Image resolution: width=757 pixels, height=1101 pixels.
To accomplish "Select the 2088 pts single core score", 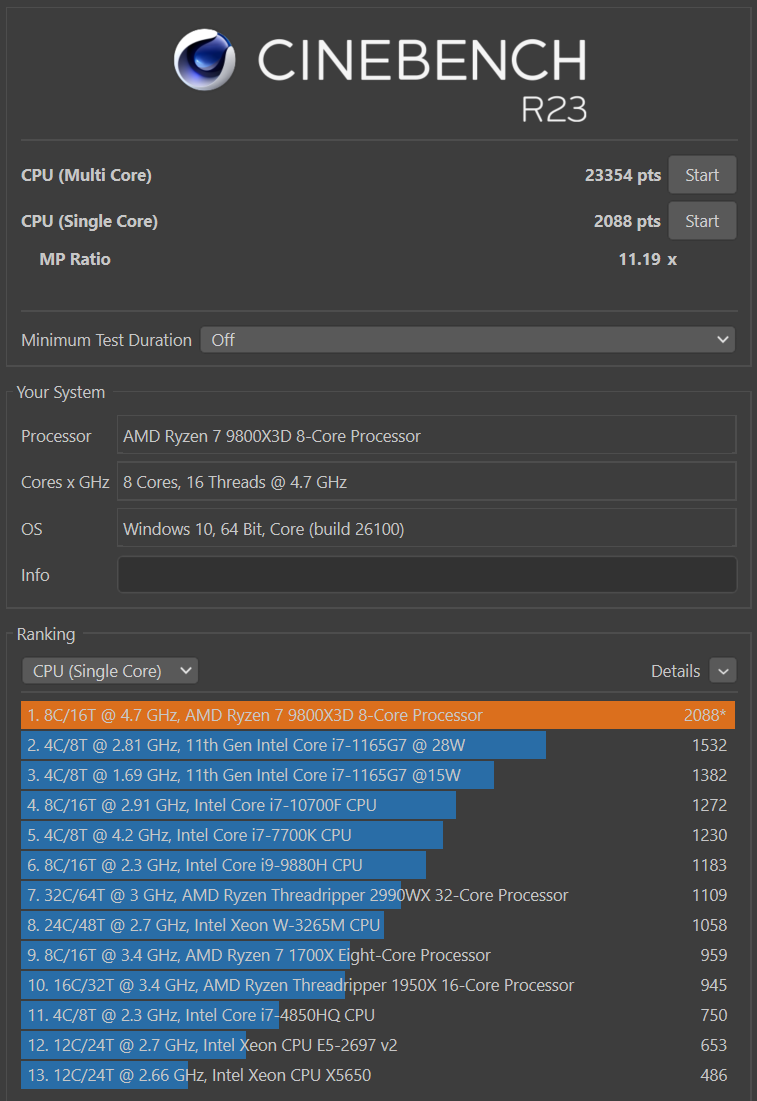I will (627, 221).
